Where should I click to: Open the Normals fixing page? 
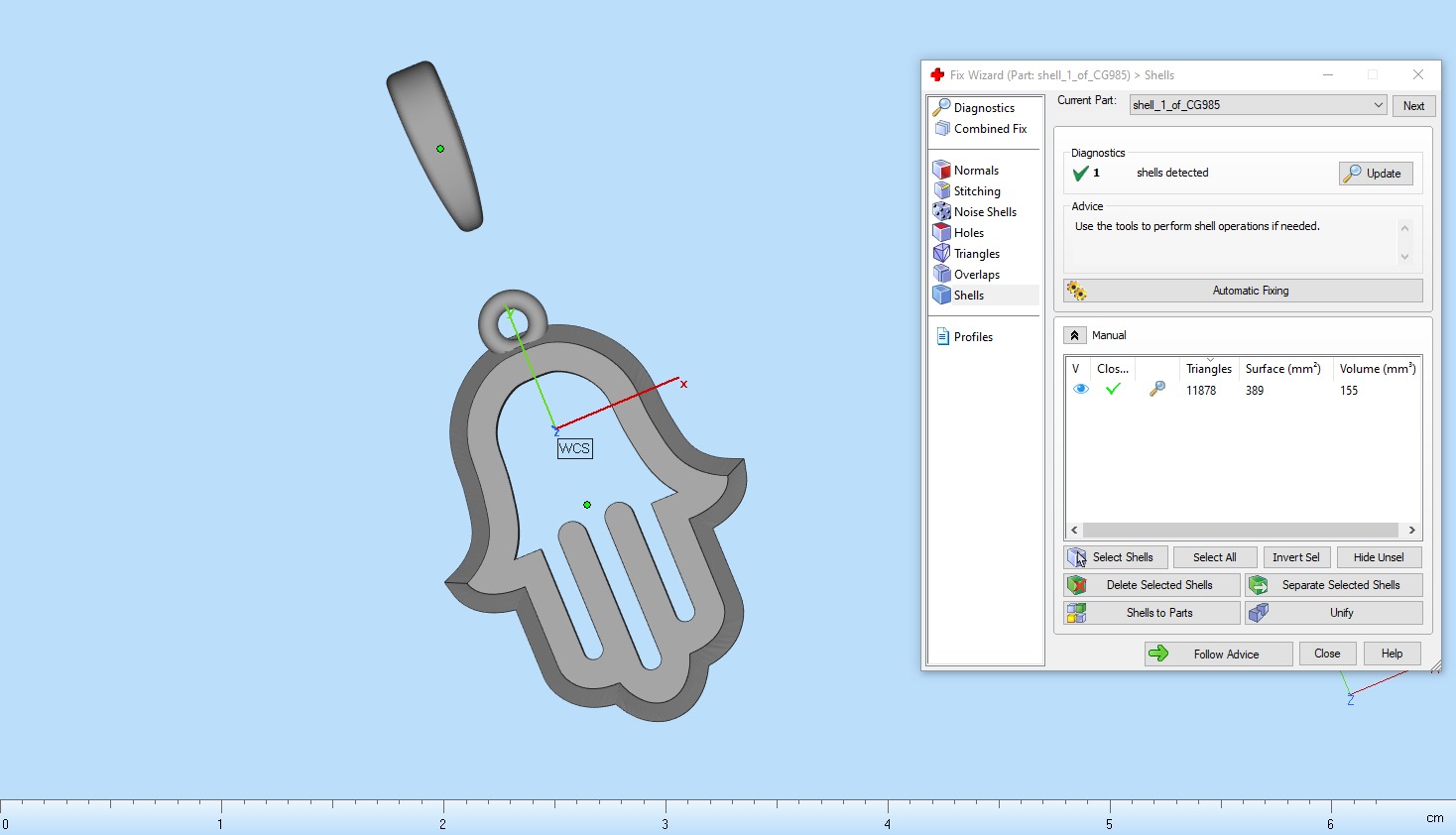pos(976,171)
